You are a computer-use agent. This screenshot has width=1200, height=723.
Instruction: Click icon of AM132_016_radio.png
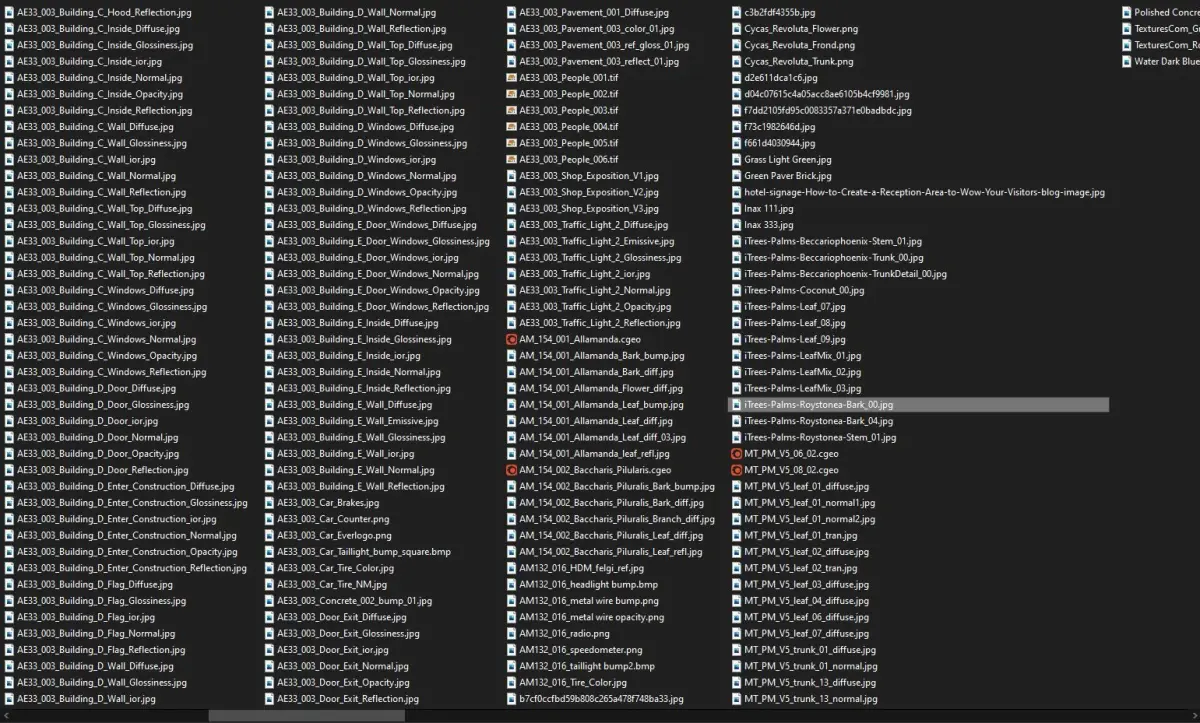click(511, 633)
